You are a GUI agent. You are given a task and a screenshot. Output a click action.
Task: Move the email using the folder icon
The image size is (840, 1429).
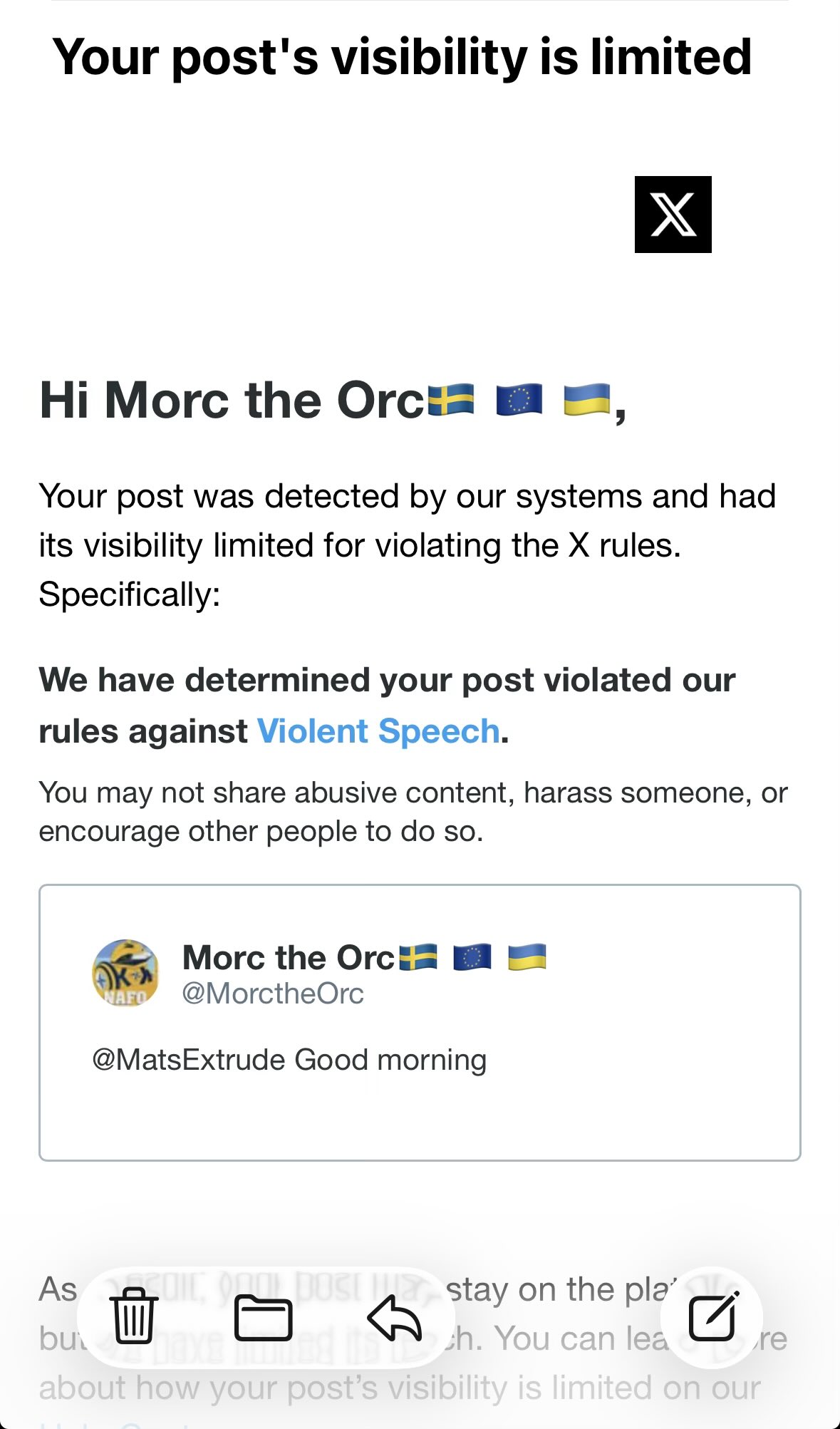[264, 1317]
